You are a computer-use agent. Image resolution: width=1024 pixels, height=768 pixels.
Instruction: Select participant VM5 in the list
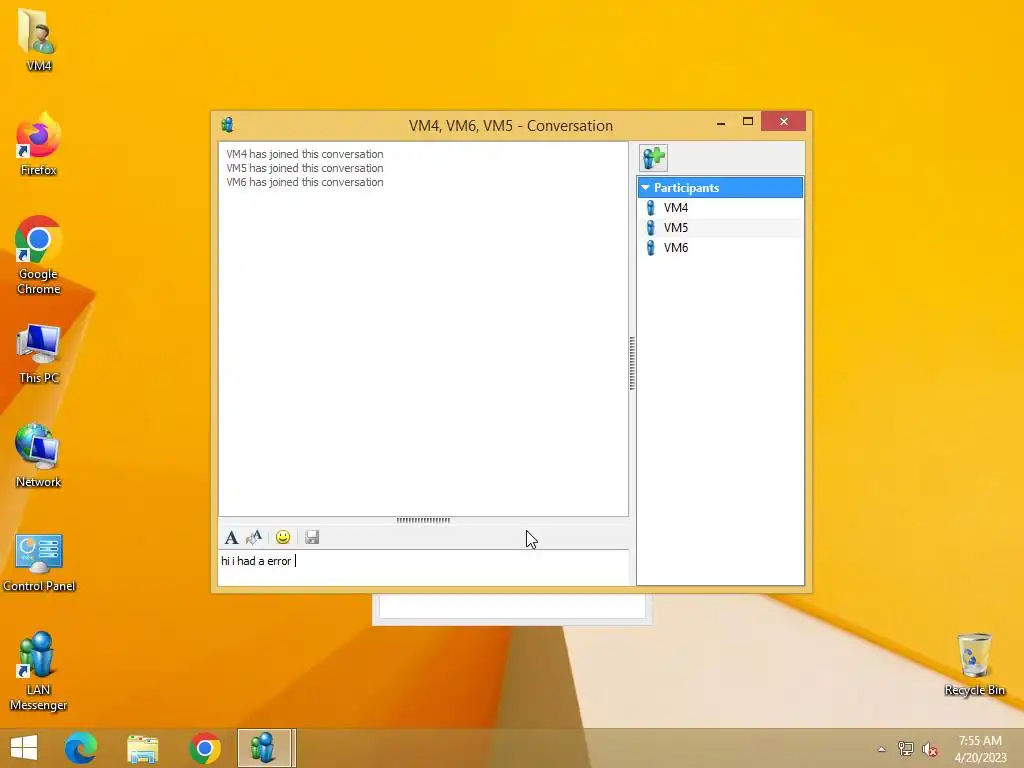point(720,228)
